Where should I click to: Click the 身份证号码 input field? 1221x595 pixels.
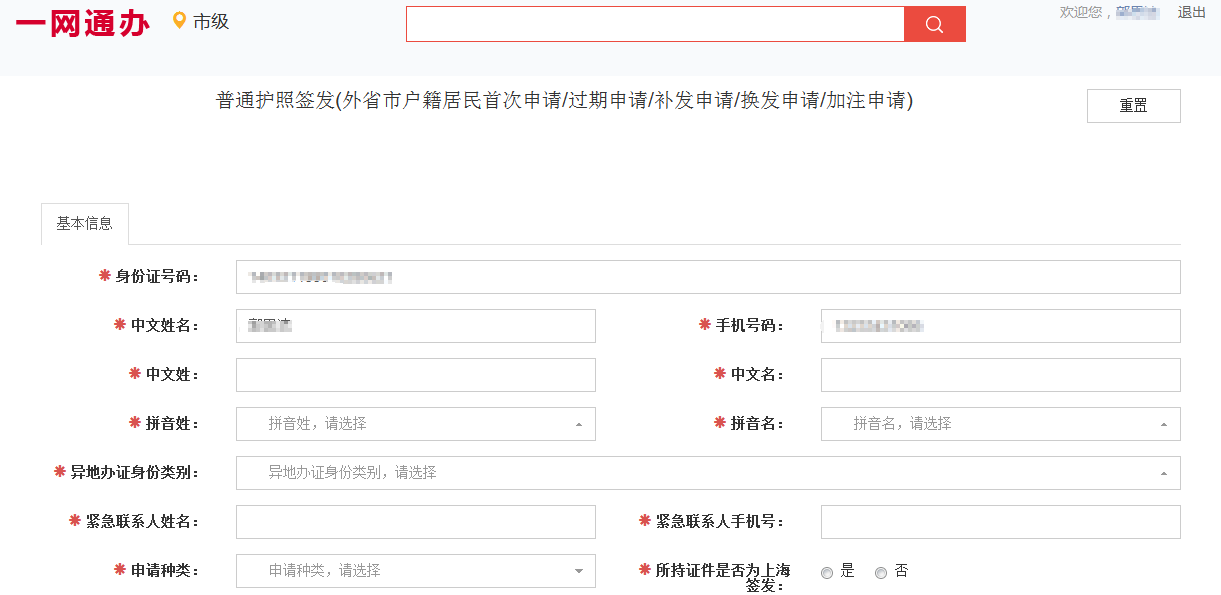tap(708, 277)
